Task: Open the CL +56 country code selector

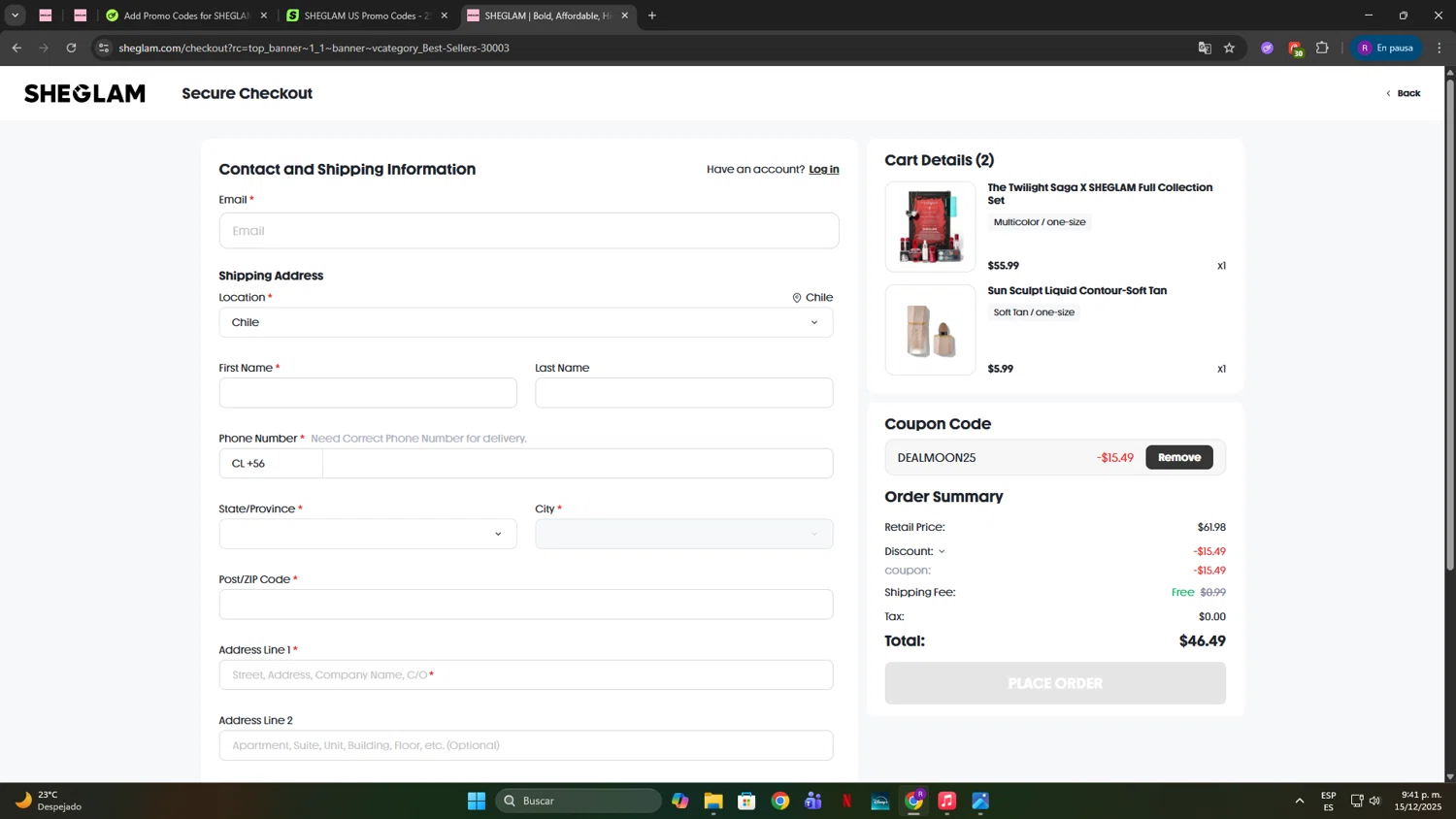Action: tap(271, 464)
